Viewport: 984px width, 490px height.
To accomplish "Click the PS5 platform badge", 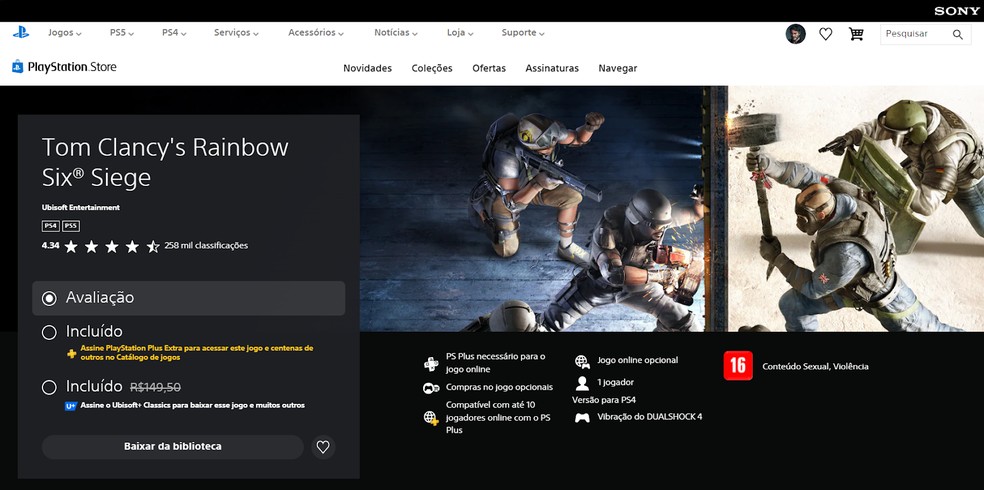I will click(71, 226).
